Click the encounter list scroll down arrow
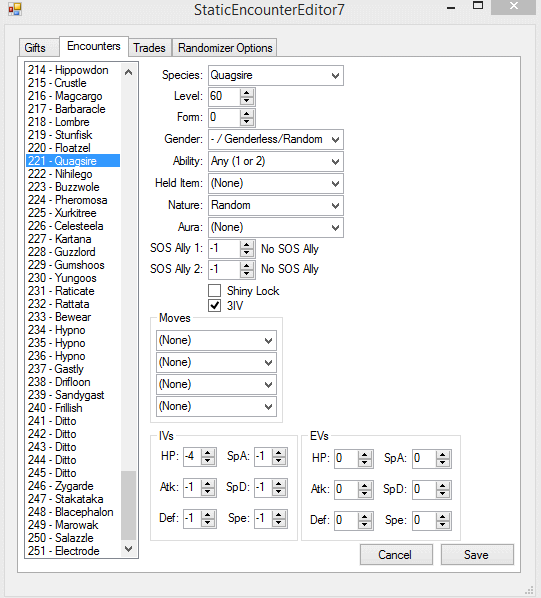 (x=128, y=549)
